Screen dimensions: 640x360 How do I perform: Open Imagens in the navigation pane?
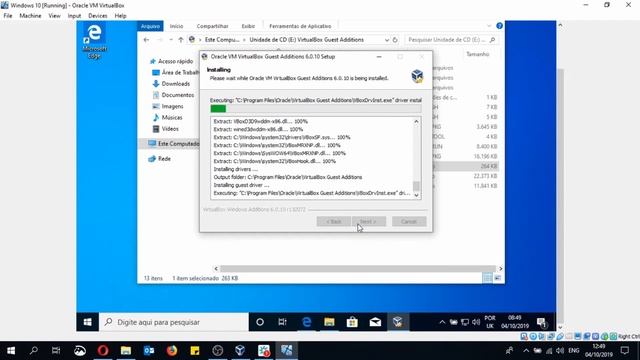[172, 106]
